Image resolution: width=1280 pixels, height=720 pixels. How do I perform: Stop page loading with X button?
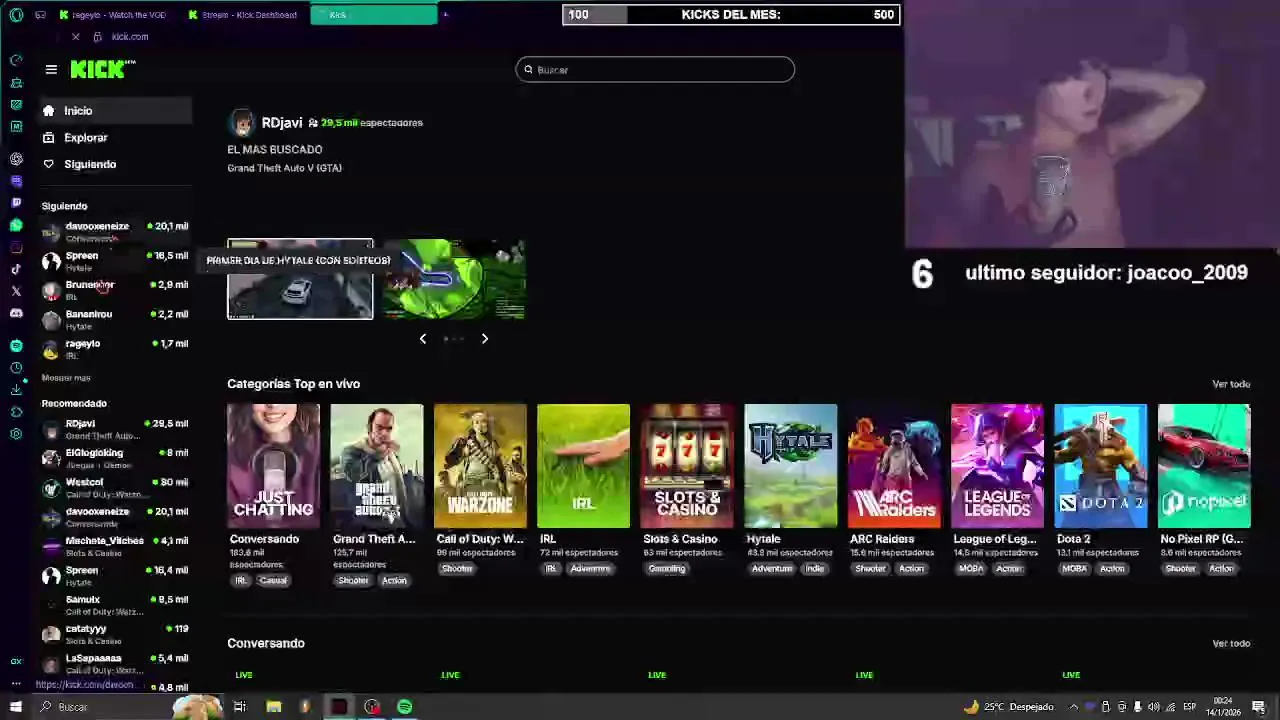(x=75, y=37)
